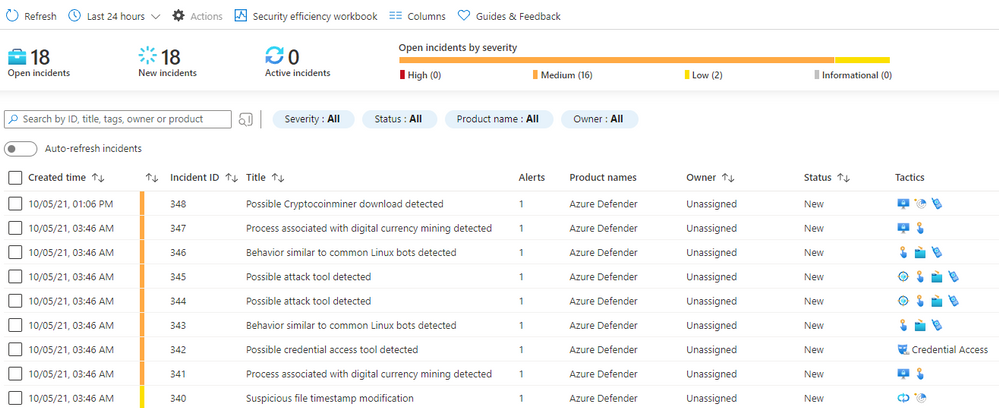Open incident titled Possible credential access tool detected
This screenshot has width=999, height=408.
(x=332, y=349)
